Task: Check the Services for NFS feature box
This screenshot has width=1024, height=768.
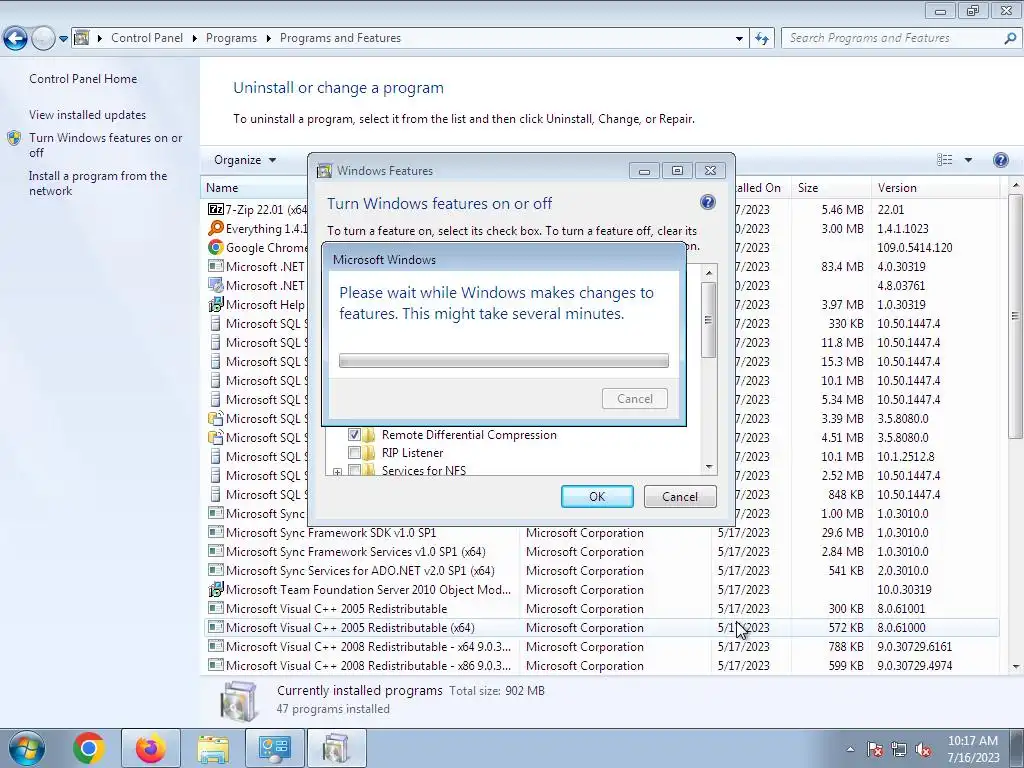Action: tap(354, 470)
